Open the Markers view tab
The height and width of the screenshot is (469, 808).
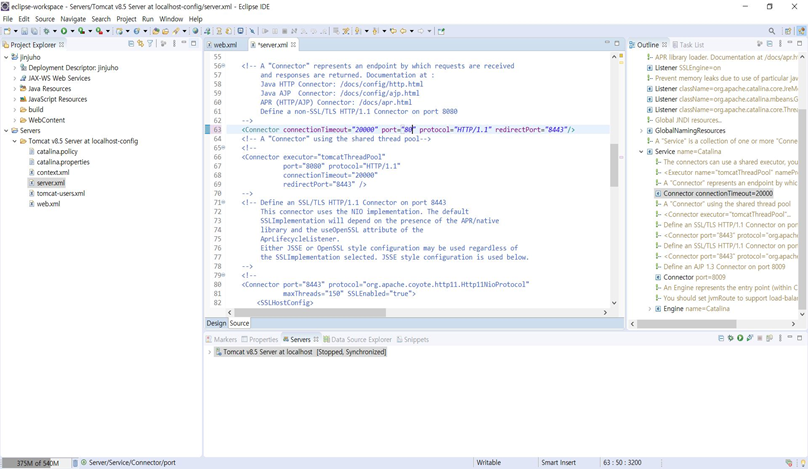coord(221,339)
